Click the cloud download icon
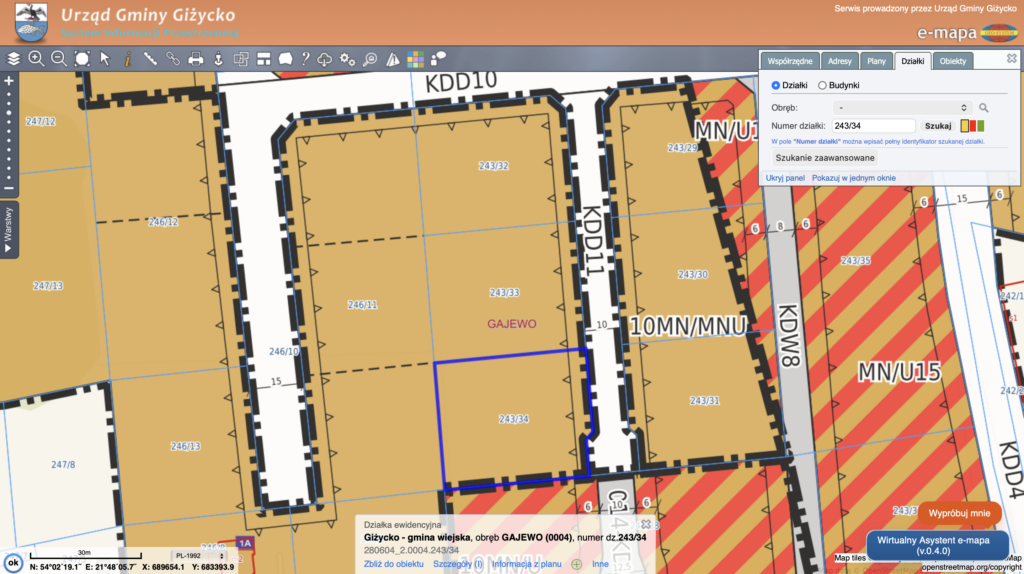Screen dimensions: 1024x574 (325, 59)
